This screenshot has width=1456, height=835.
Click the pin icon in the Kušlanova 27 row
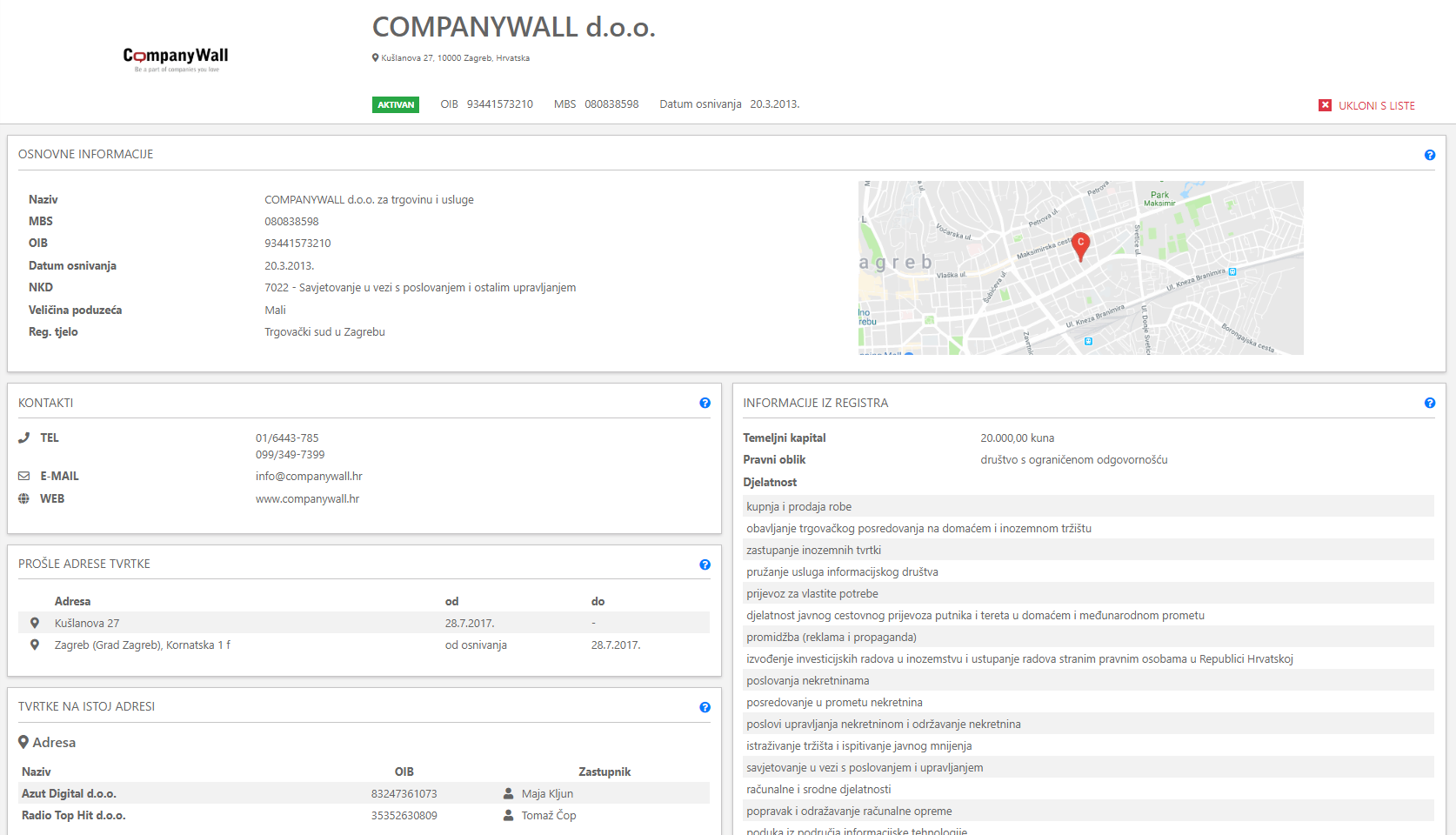coord(35,623)
